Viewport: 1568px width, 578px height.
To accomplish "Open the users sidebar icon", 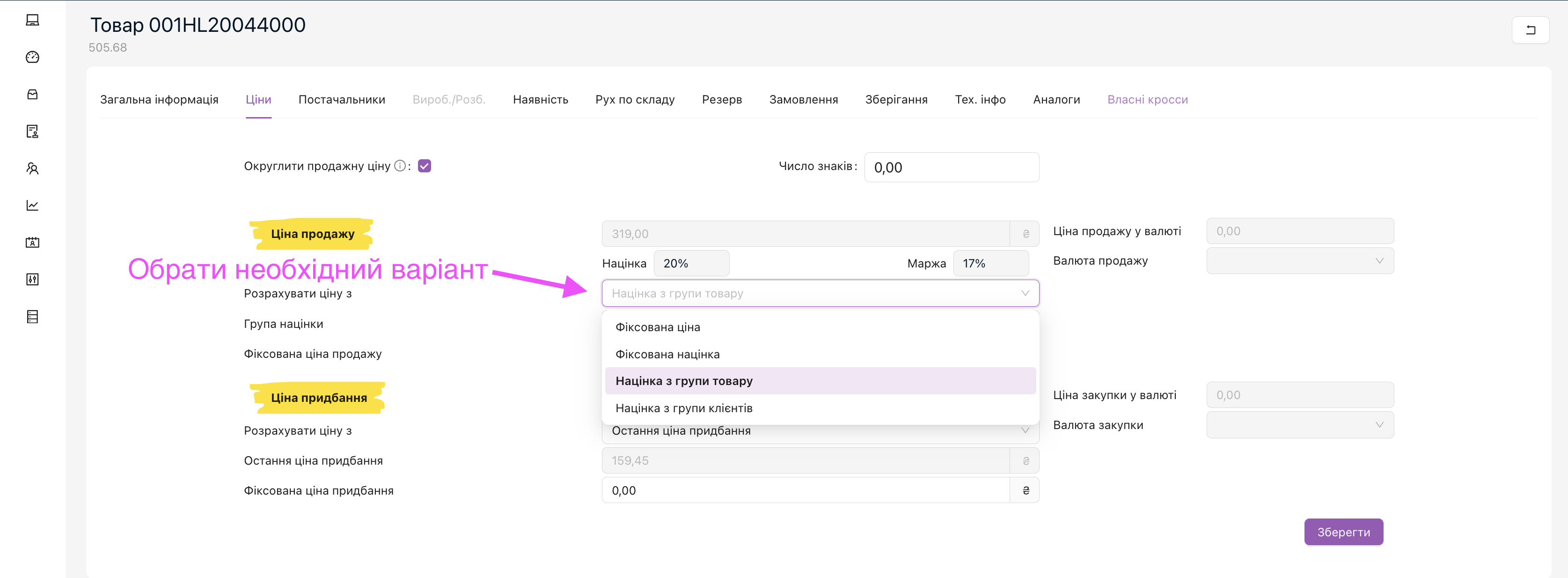I will [32, 169].
